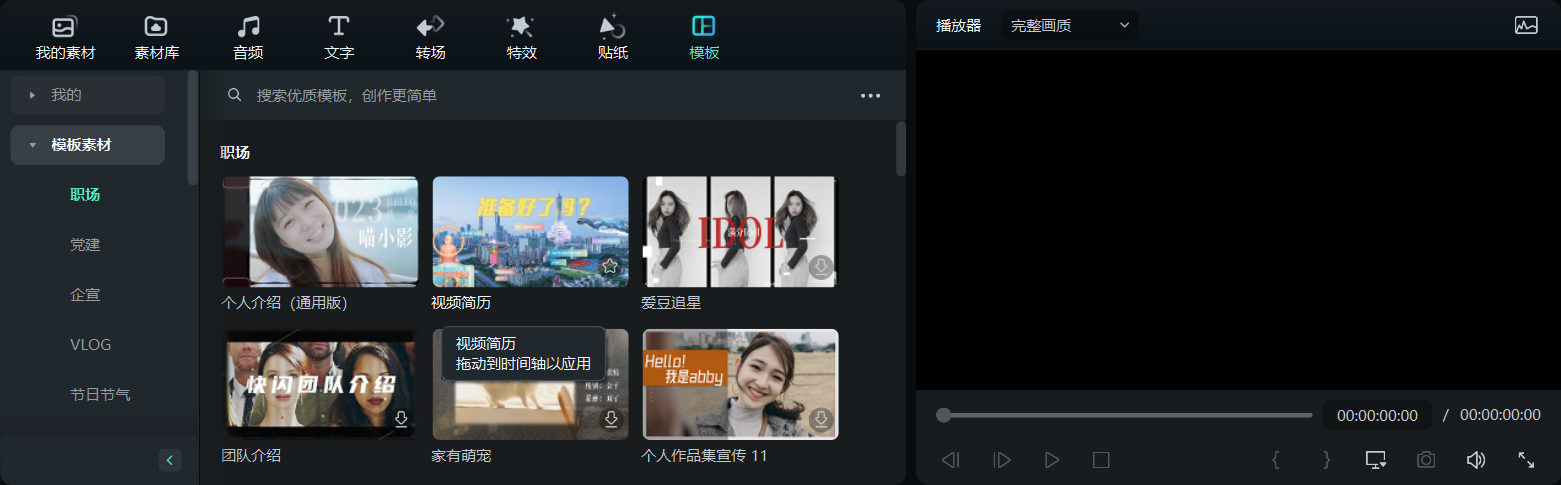
Task: Open the 完整画质 playback quality dropdown
Action: (1070, 25)
